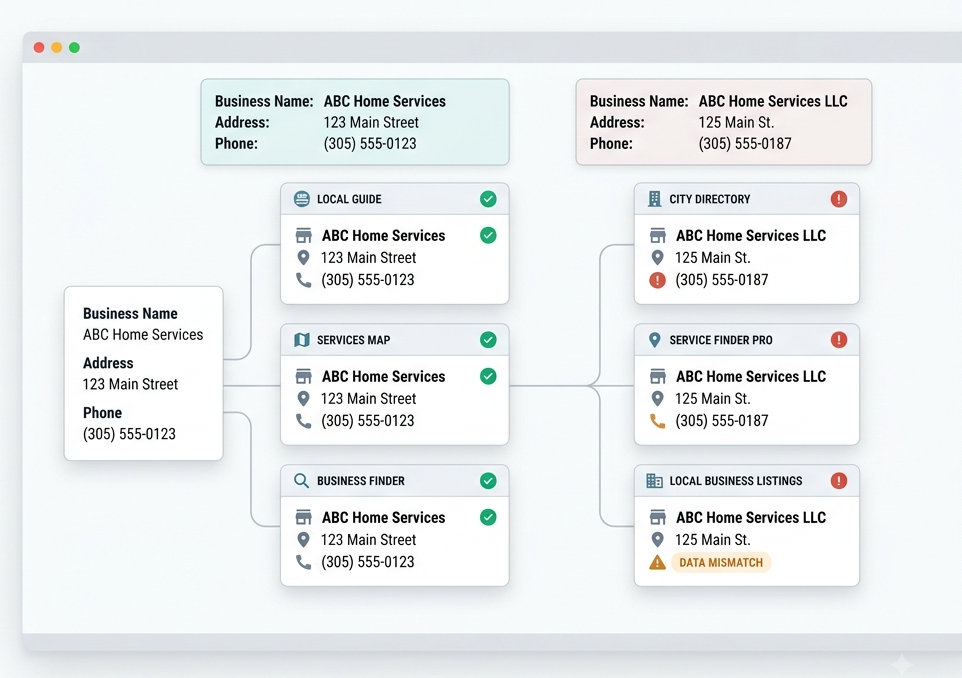This screenshot has height=678, width=962.
Task: Click ABC Home Services in top green box
Action: click(x=385, y=101)
